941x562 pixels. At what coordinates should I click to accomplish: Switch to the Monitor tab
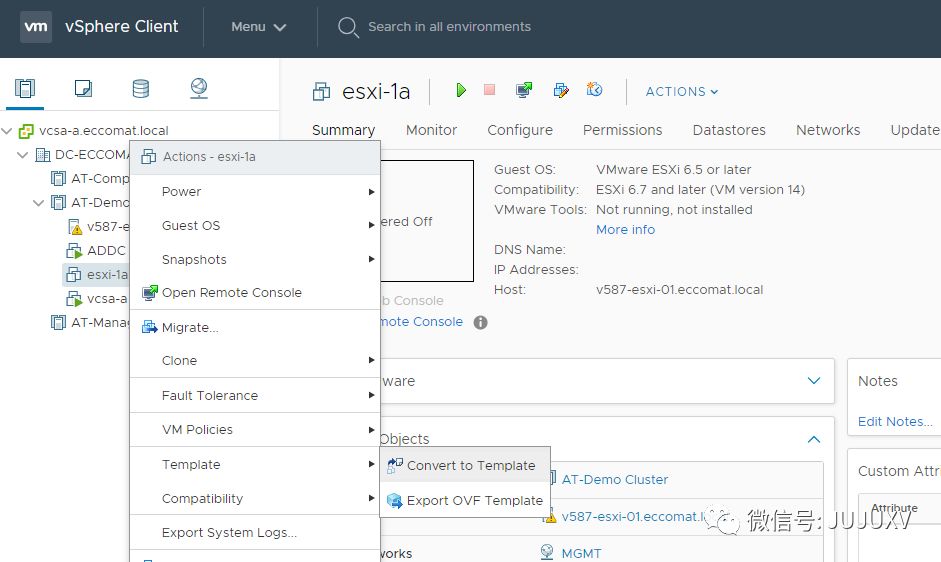point(431,130)
